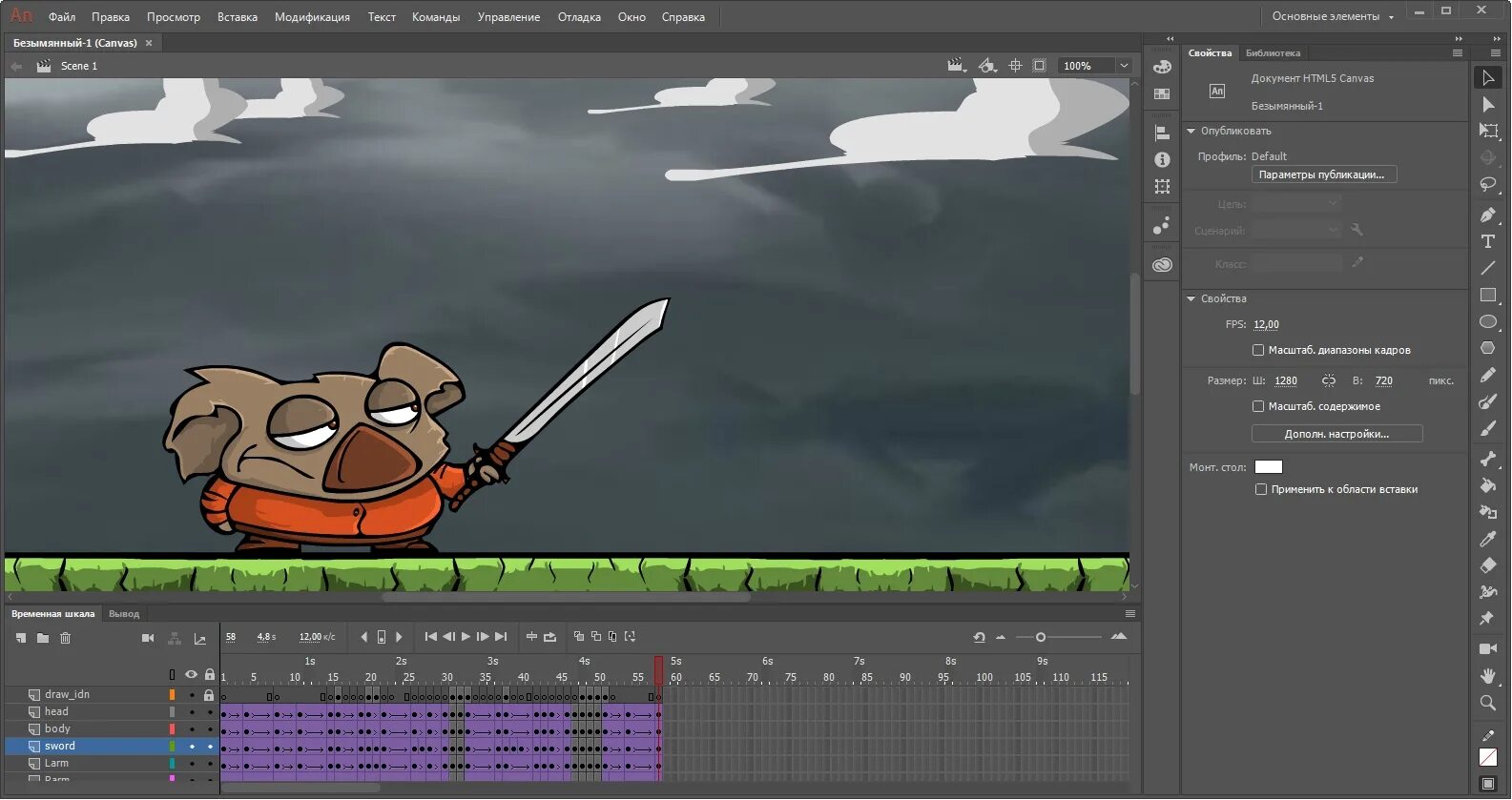Image resolution: width=1512 pixels, height=800 pixels.
Task: Collapse the Опубликовать section
Action: pyautogui.click(x=1191, y=131)
